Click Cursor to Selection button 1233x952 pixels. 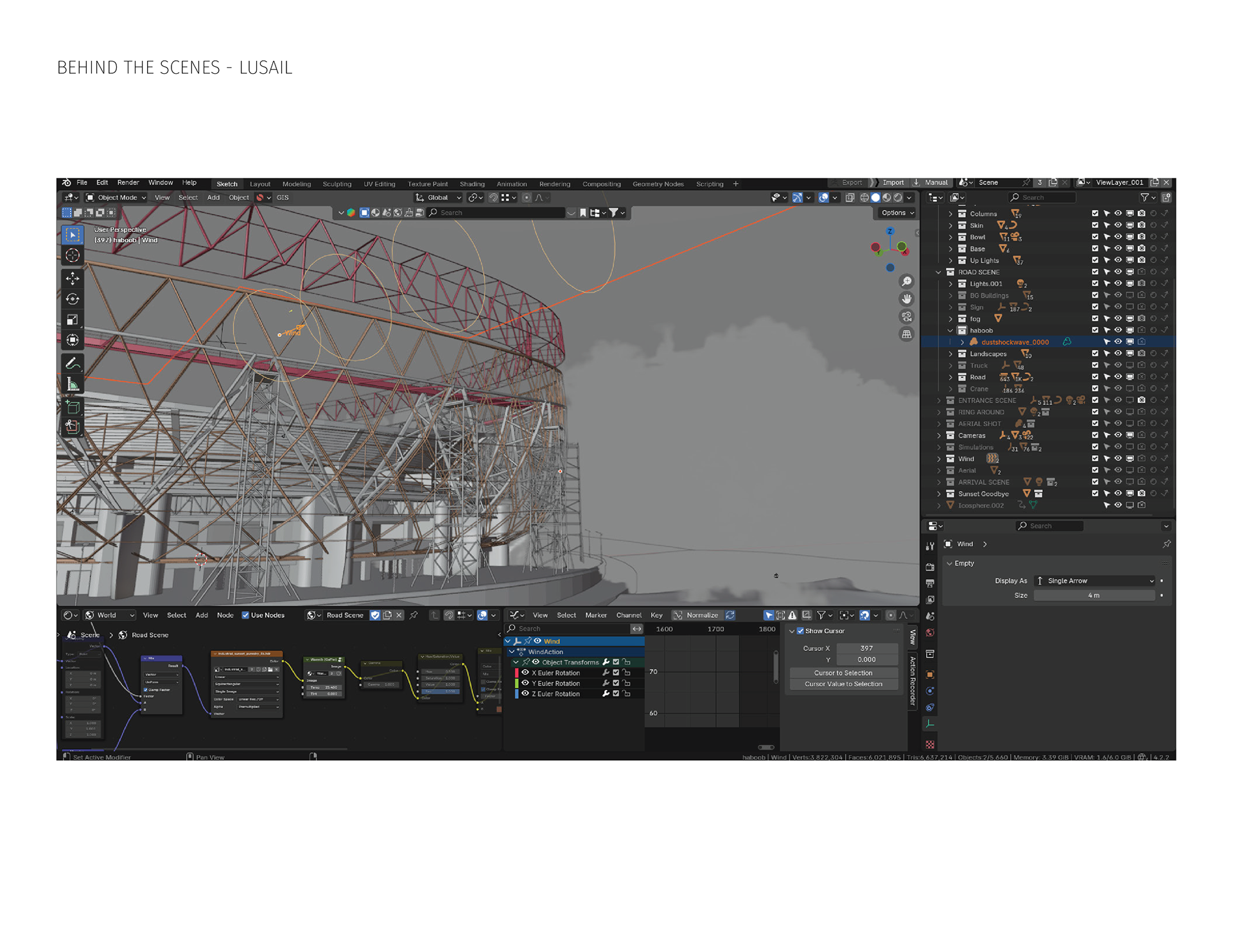(x=843, y=673)
